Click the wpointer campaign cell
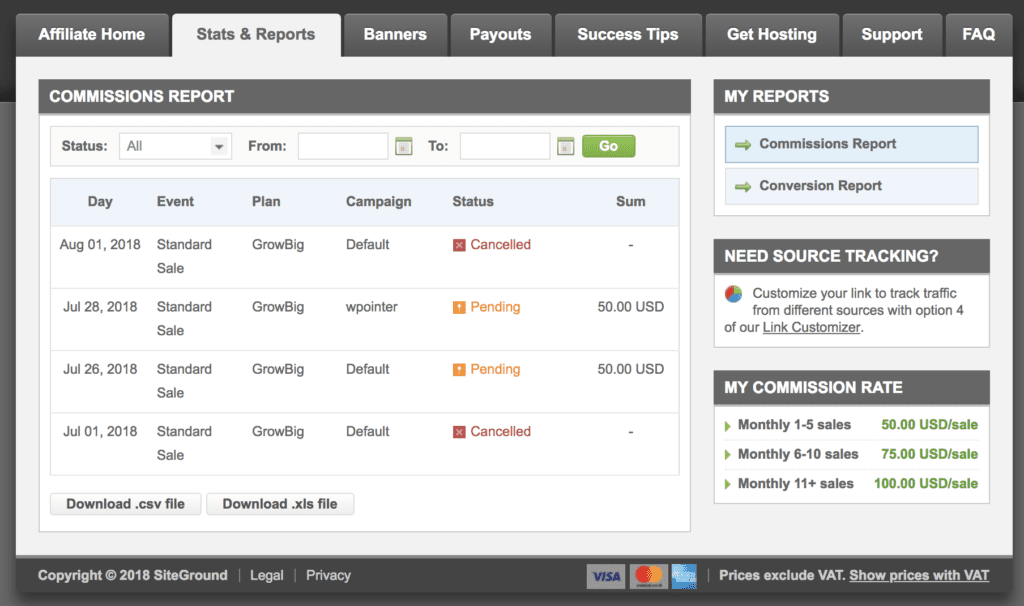Viewport: 1024px width, 606px height. pyautogui.click(x=372, y=307)
